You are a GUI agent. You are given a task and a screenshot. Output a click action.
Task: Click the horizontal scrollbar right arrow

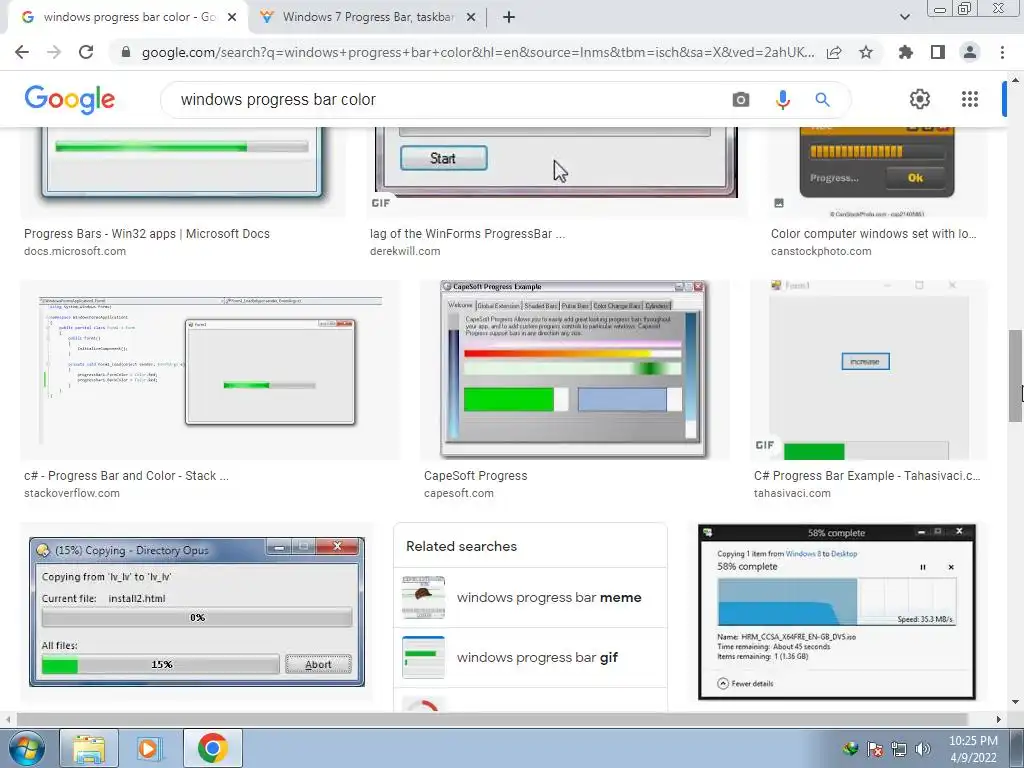[999, 719]
